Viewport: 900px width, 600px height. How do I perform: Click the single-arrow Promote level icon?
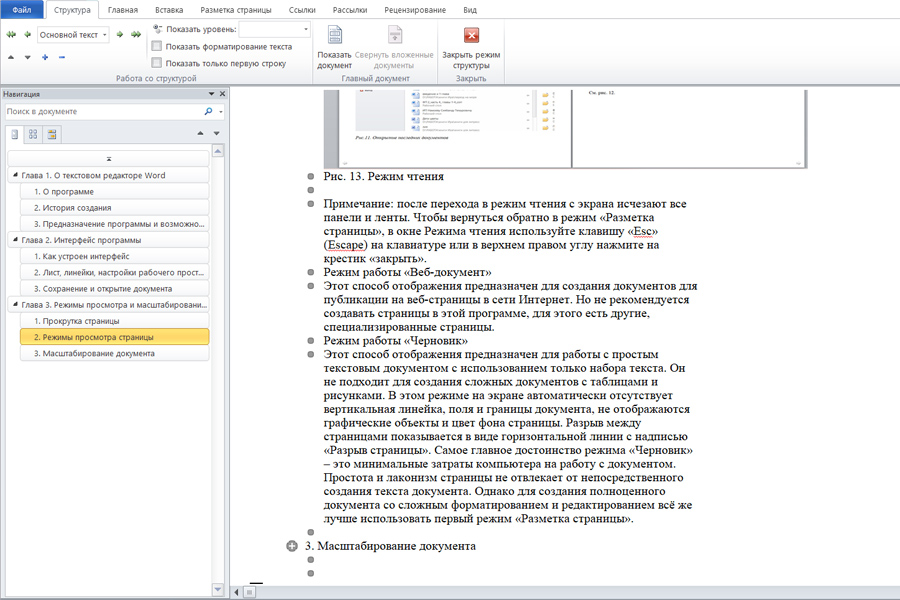[26, 34]
